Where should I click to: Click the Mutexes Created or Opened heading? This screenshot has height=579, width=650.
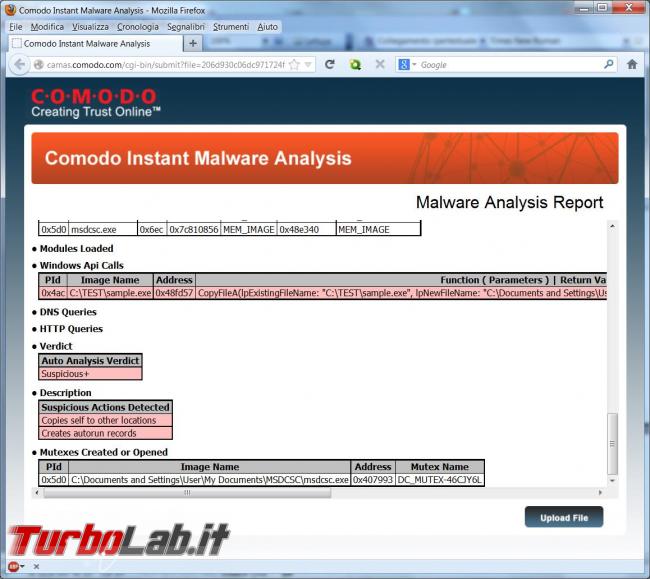pos(104,452)
